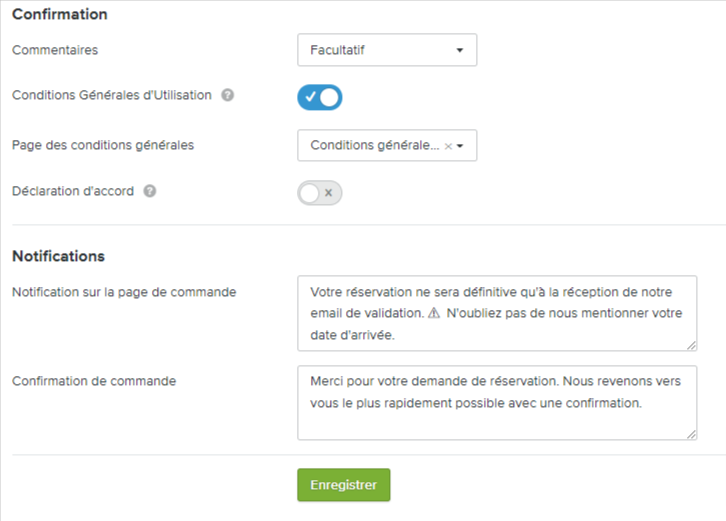Focus the Confirmation de commande message field
The width and height of the screenshot is (726, 521).
pos(497,402)
